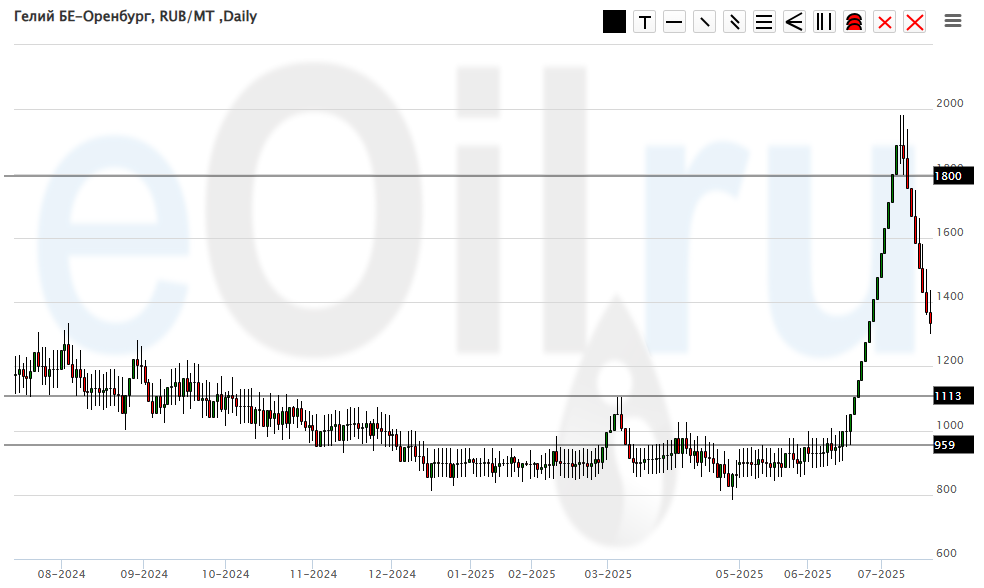This screenshot has height=588, width=984.
Task: Click the 1113 price level label
Action: (x=950, y=396)
